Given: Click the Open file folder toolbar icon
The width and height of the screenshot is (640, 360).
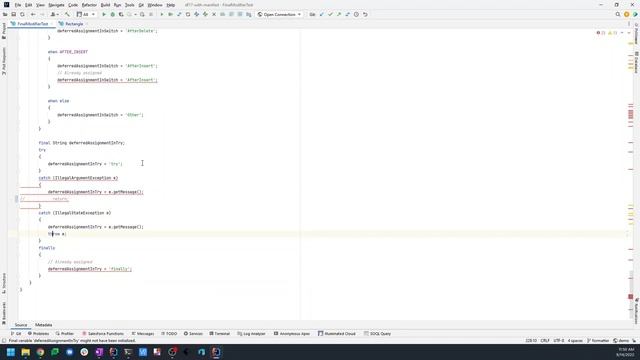Looking at the screenshot, I should click(x=5, y=14).
